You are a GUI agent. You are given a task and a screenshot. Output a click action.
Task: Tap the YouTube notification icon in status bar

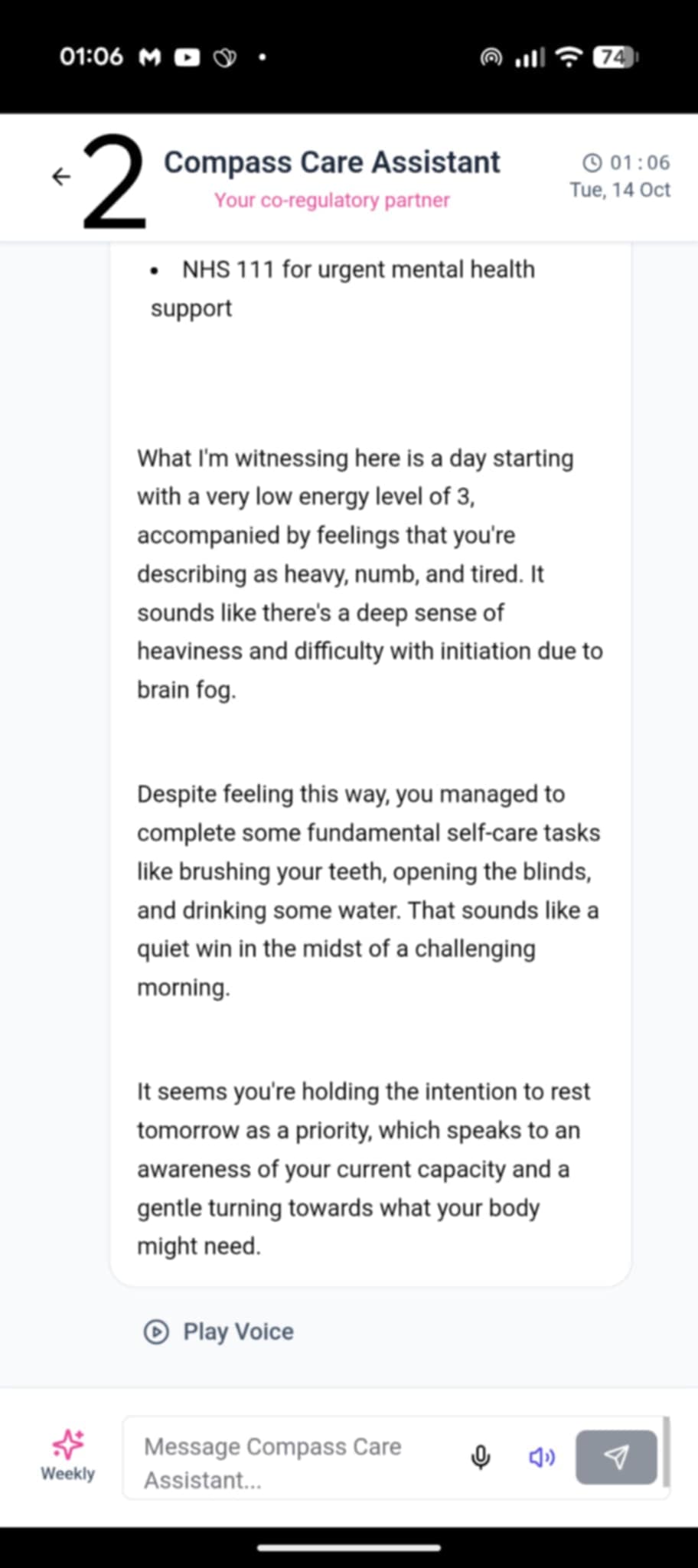(187, 57)
